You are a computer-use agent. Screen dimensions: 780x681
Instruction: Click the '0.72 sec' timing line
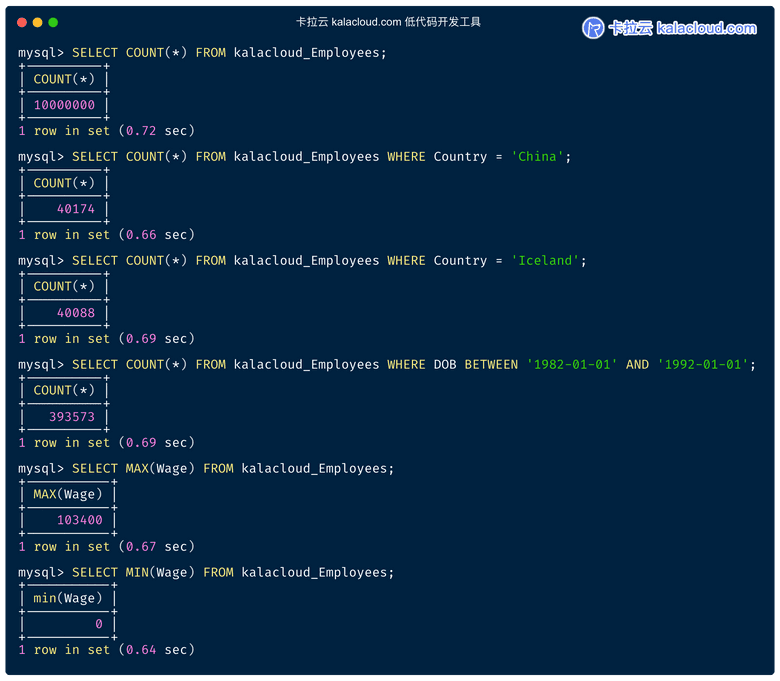(x=106, y=131)
